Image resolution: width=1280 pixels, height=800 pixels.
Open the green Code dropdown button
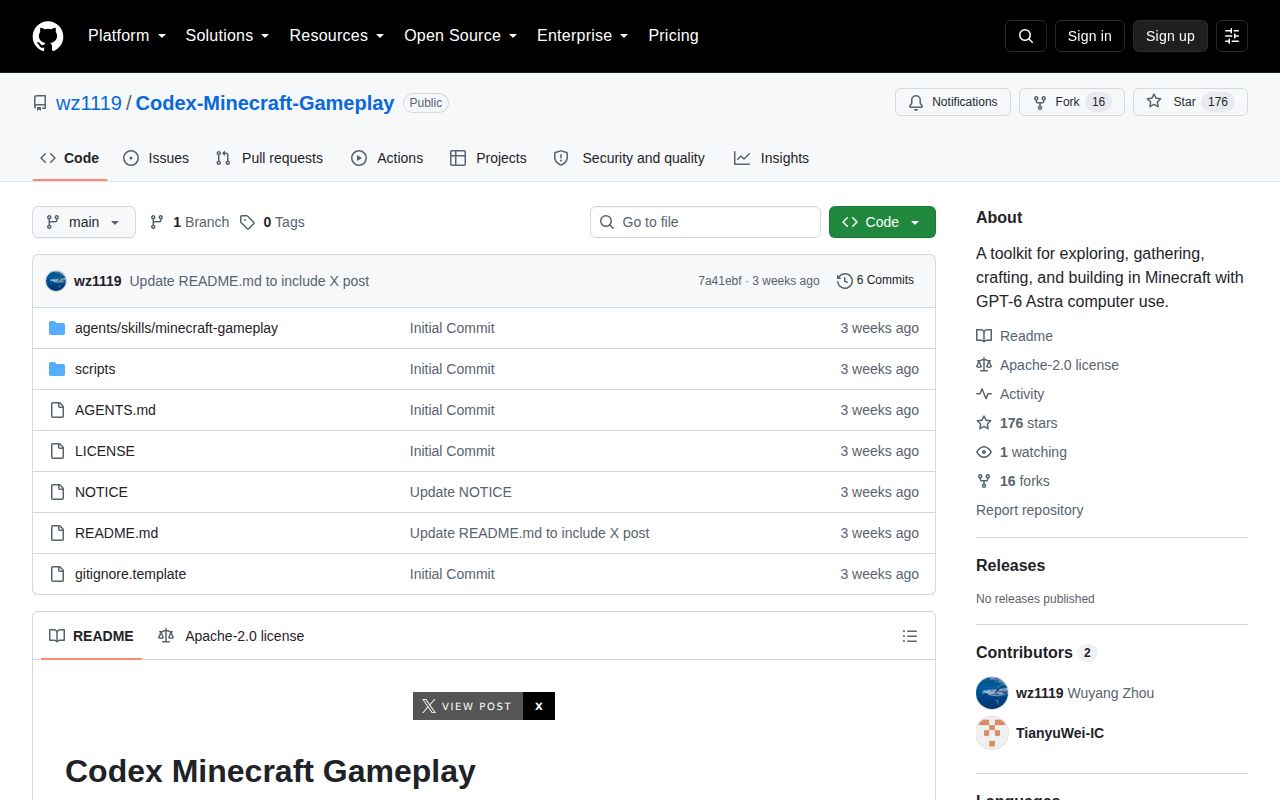pyautogui.click(x=882, y=222)
